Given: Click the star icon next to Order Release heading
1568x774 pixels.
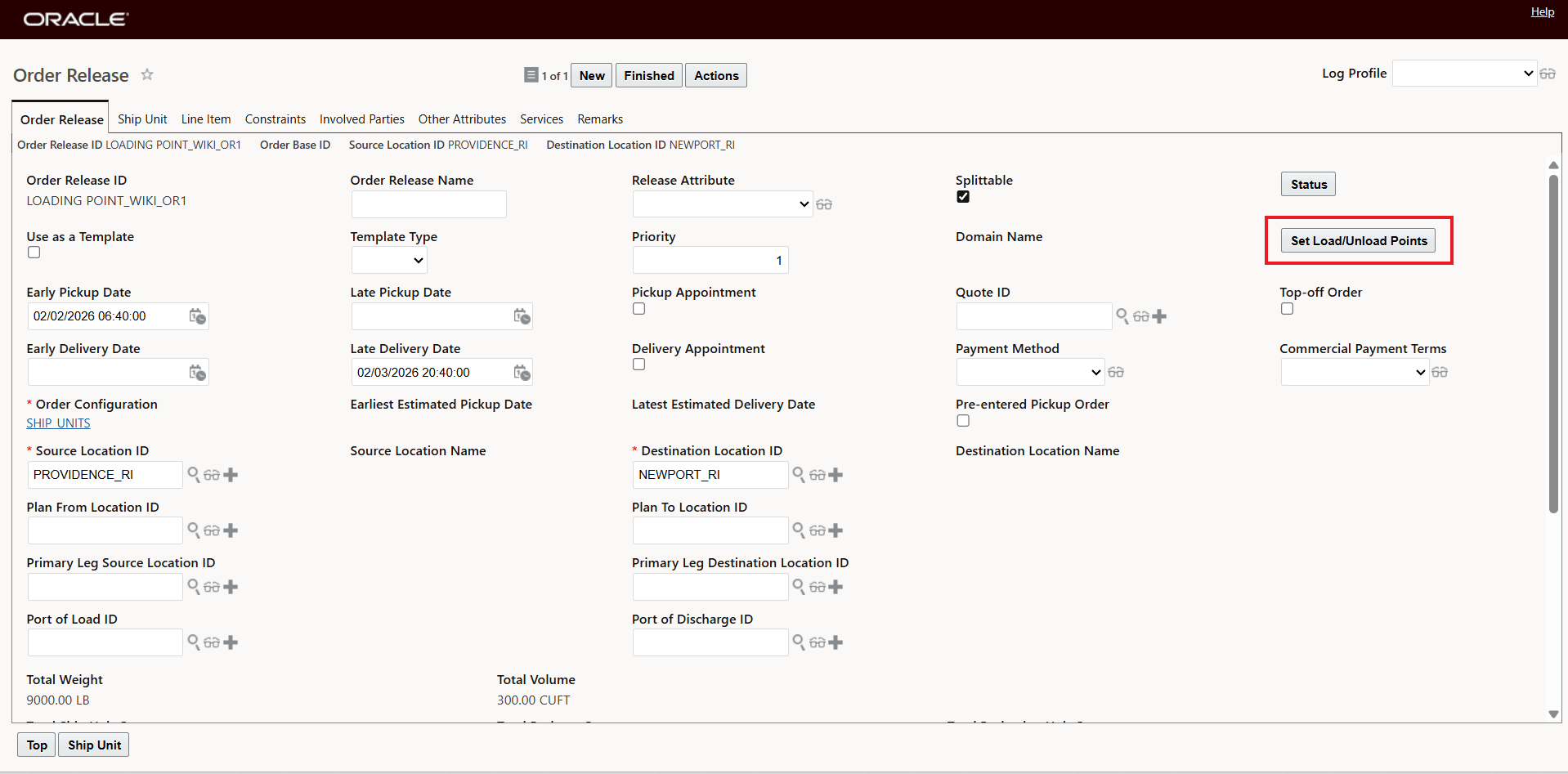Looking at the screenshot, I should 147,74.
